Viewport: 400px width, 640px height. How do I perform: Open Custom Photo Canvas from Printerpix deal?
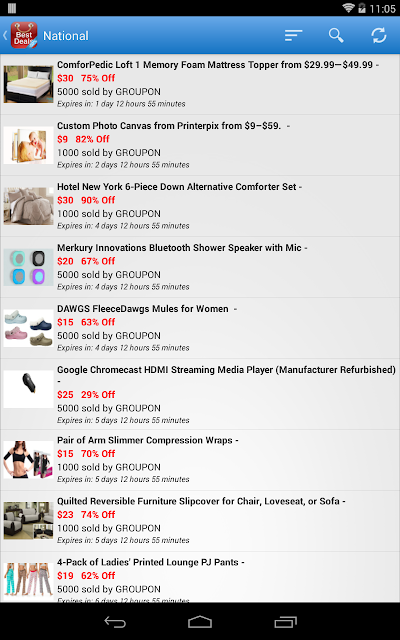(x=200, y=145)
